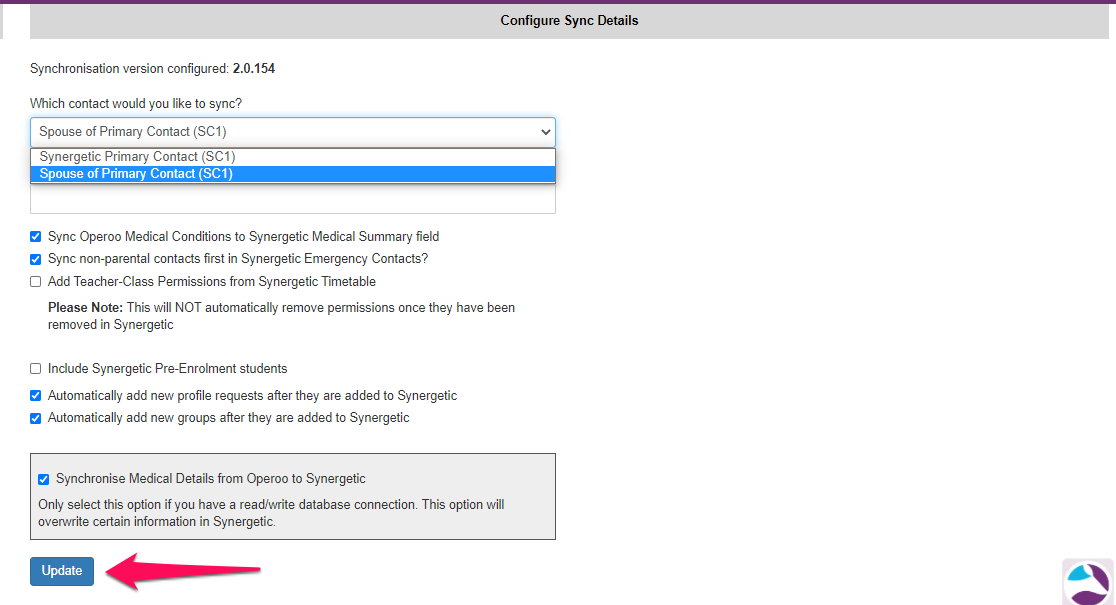Click the version number 2.0.154
Screen dimensions: 1116x605
pyautogui.click(x=253, y=68)
